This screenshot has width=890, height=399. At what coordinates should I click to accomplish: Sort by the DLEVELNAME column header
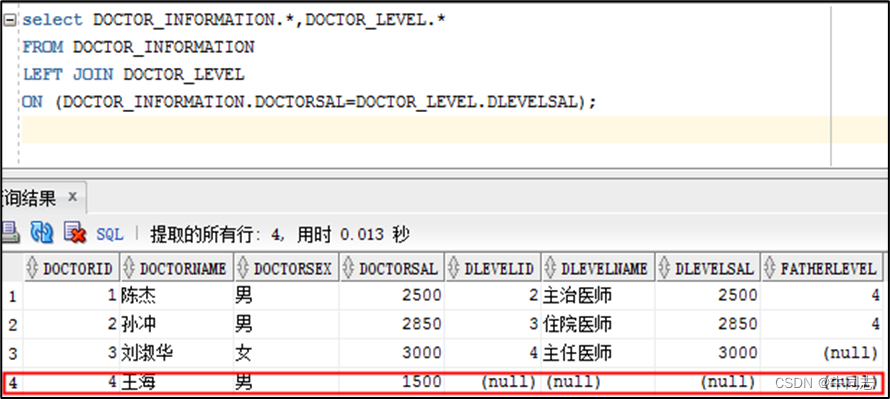598,268
